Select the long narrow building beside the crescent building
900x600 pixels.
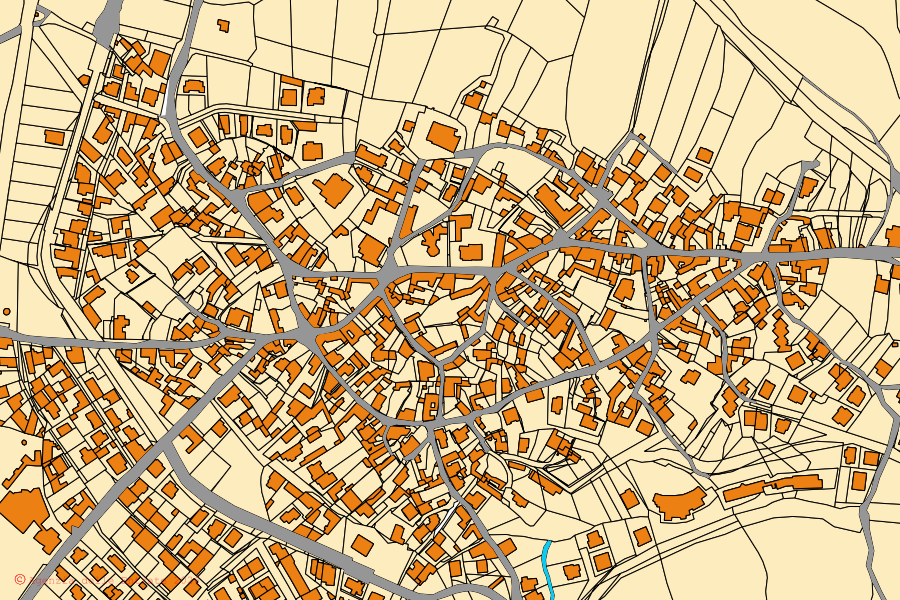click(772, 487)
